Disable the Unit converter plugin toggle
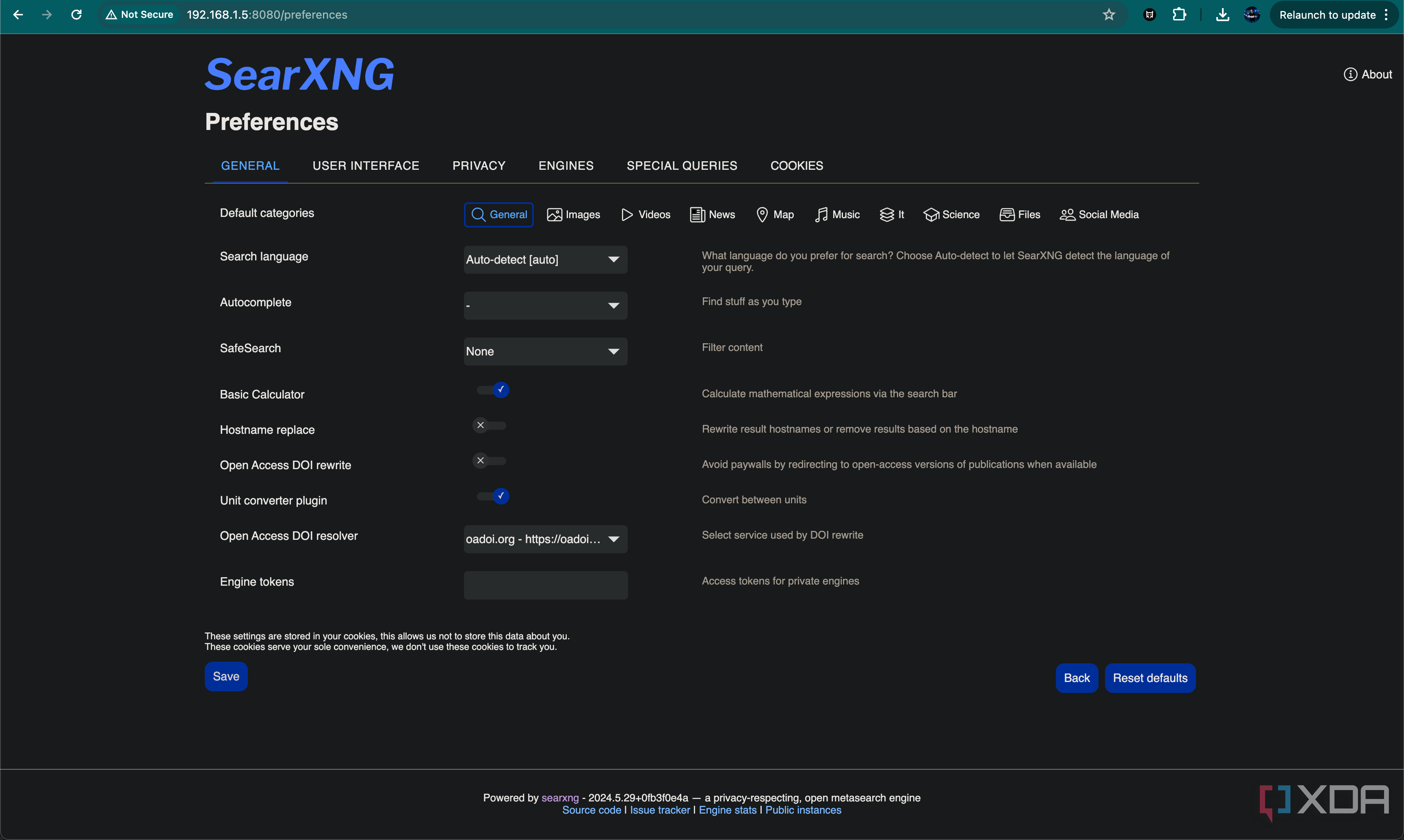 (x=492, y=496)
